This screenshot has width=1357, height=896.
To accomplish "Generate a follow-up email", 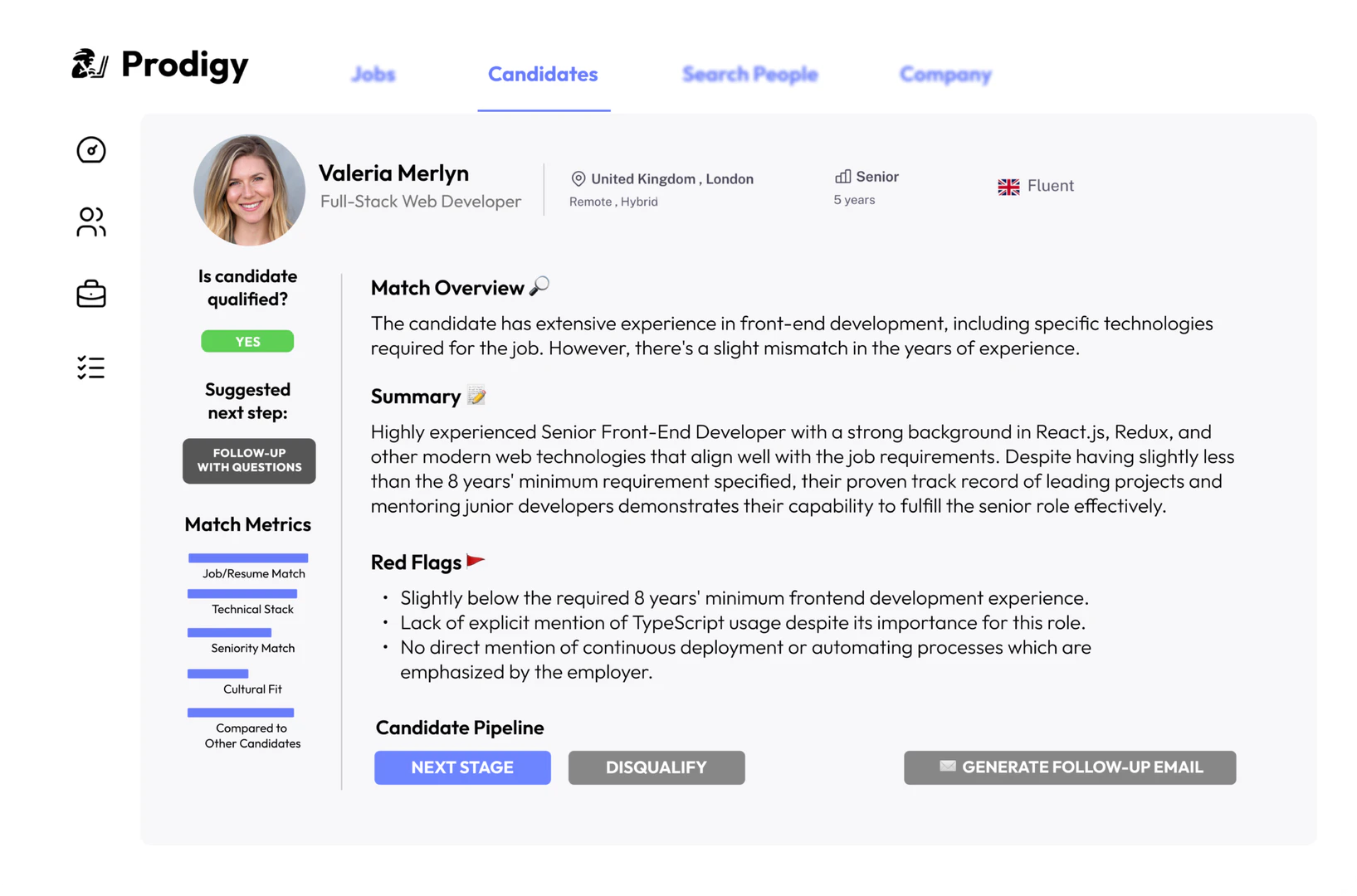I will (x=1069, y=767).
